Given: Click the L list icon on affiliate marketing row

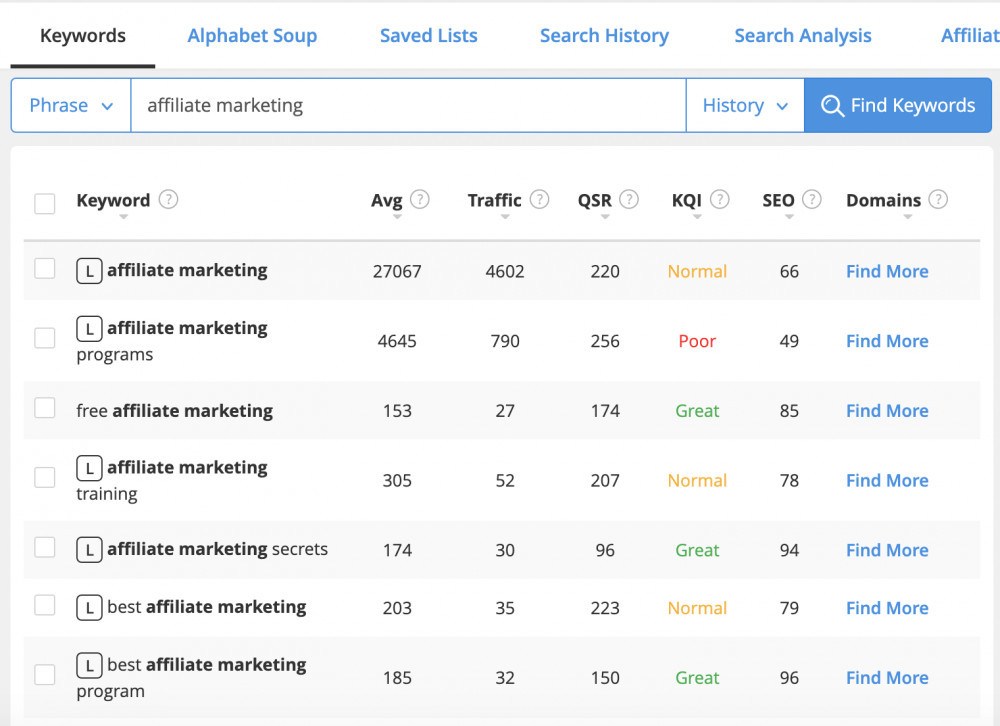Looking at the screenshot, I should coord(89,271).
